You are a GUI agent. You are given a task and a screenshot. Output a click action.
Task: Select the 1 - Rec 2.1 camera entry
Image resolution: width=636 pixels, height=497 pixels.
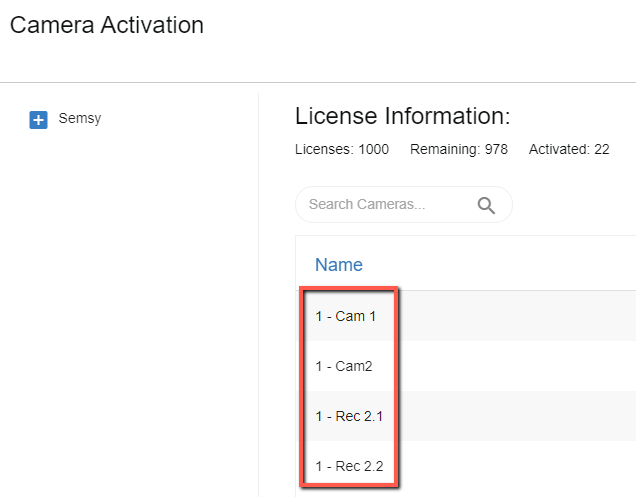tap(349, 416)
